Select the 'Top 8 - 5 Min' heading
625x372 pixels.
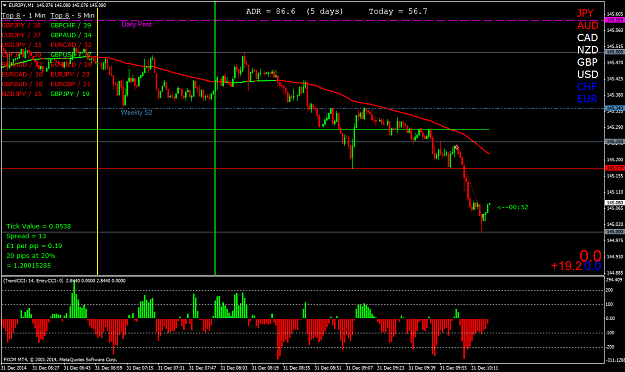pos(72,16)
